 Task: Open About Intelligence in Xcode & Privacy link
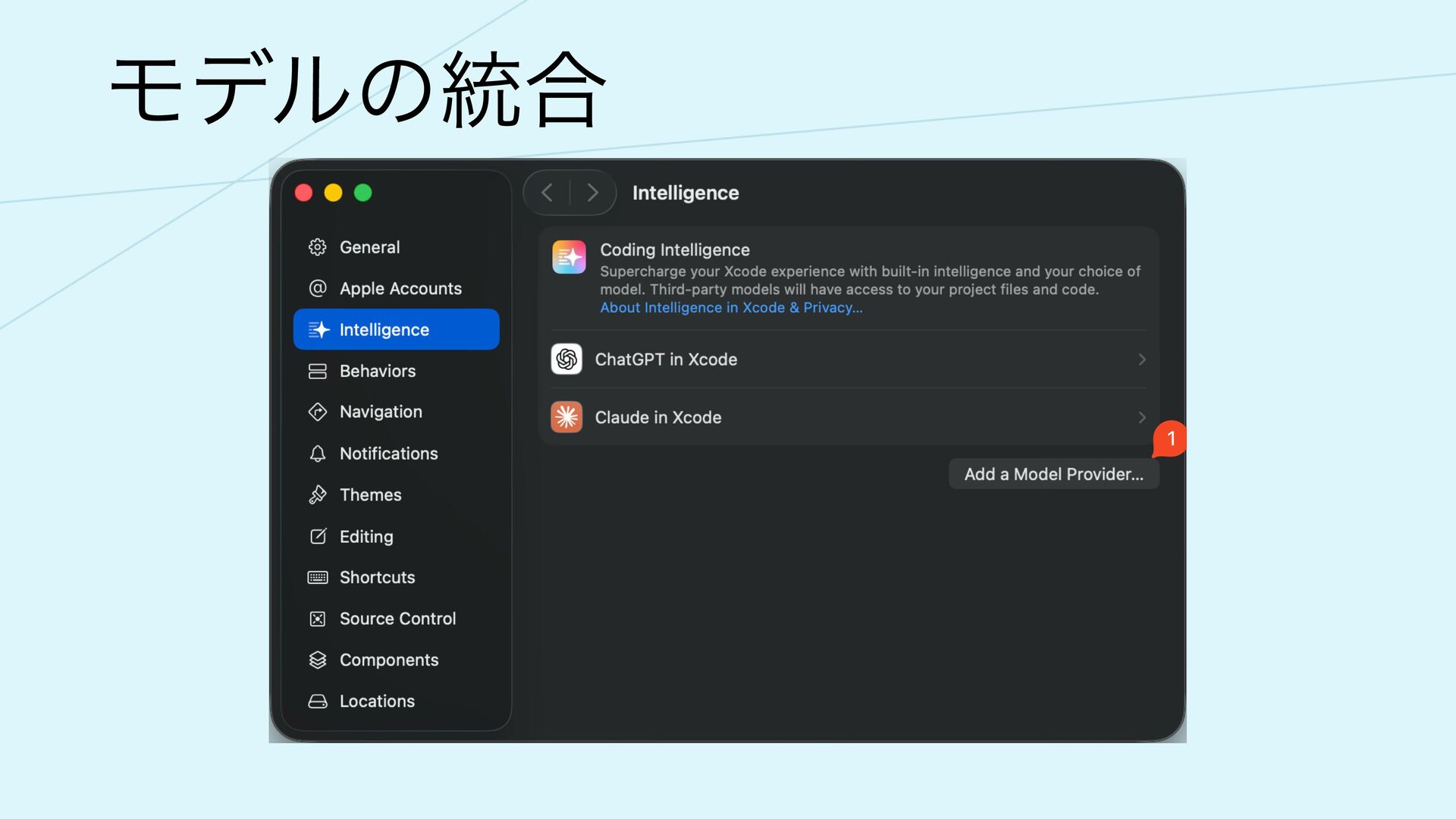click(x=731, y=308)
